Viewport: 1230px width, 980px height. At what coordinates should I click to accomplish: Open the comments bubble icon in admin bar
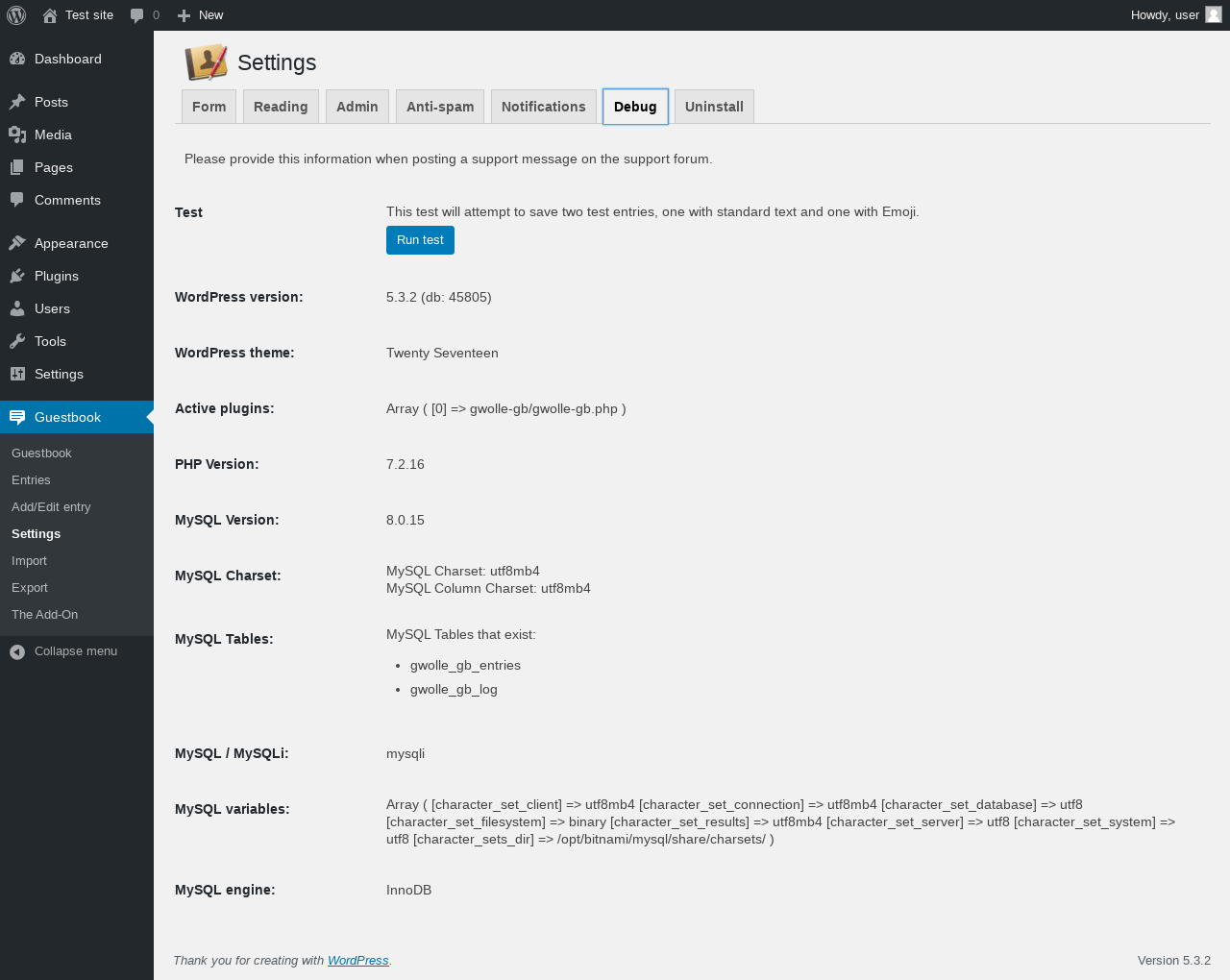click(x=136, y=15)
